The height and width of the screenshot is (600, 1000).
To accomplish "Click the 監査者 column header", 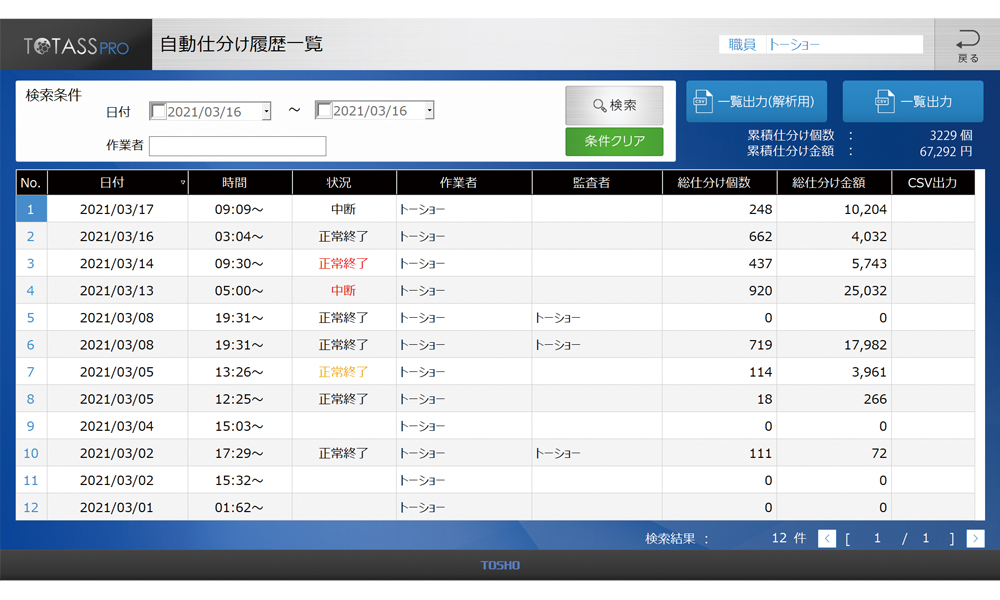I will pos(597,182).
